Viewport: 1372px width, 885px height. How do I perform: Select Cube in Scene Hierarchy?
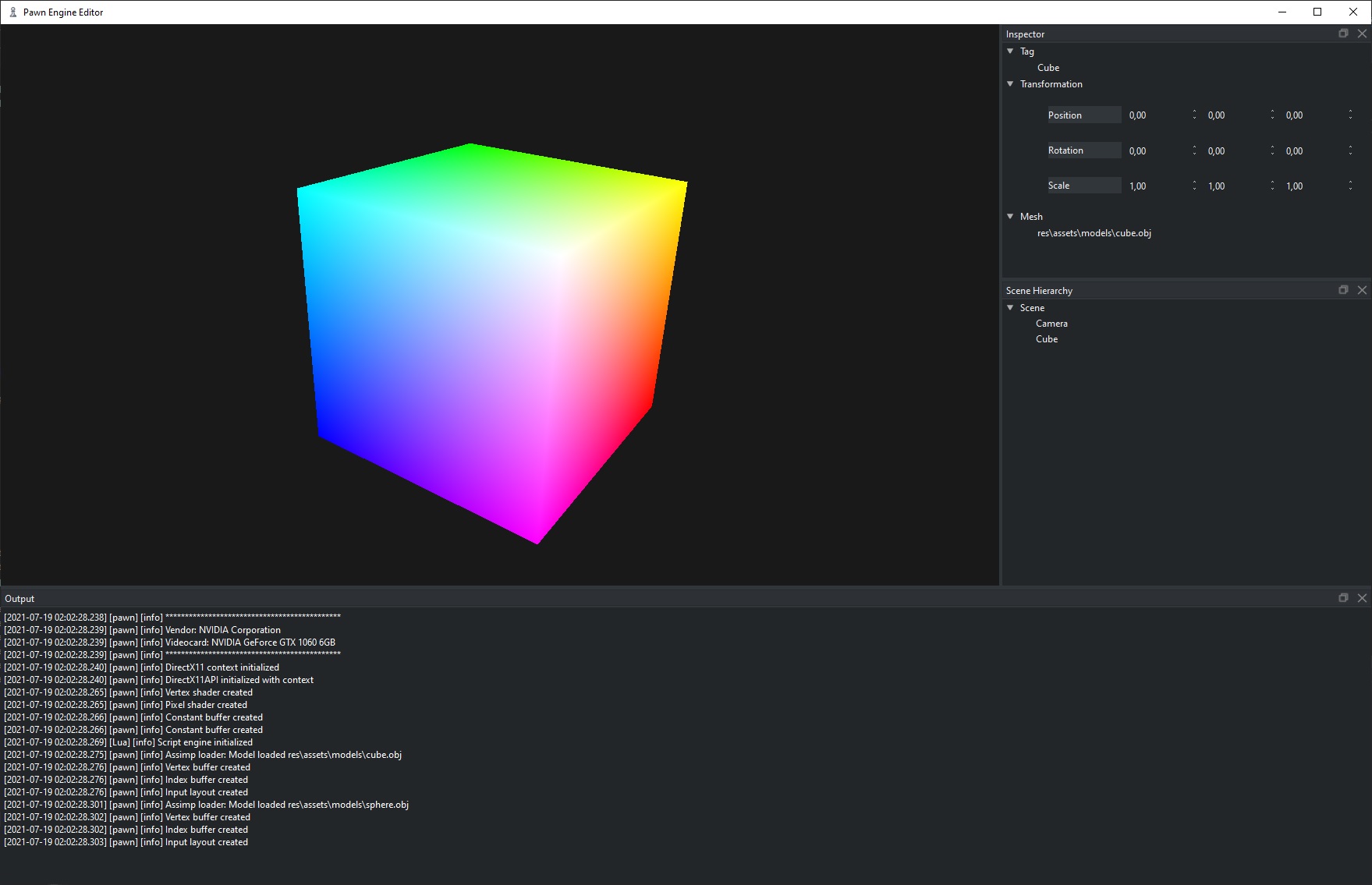(x=1047, y=339)
